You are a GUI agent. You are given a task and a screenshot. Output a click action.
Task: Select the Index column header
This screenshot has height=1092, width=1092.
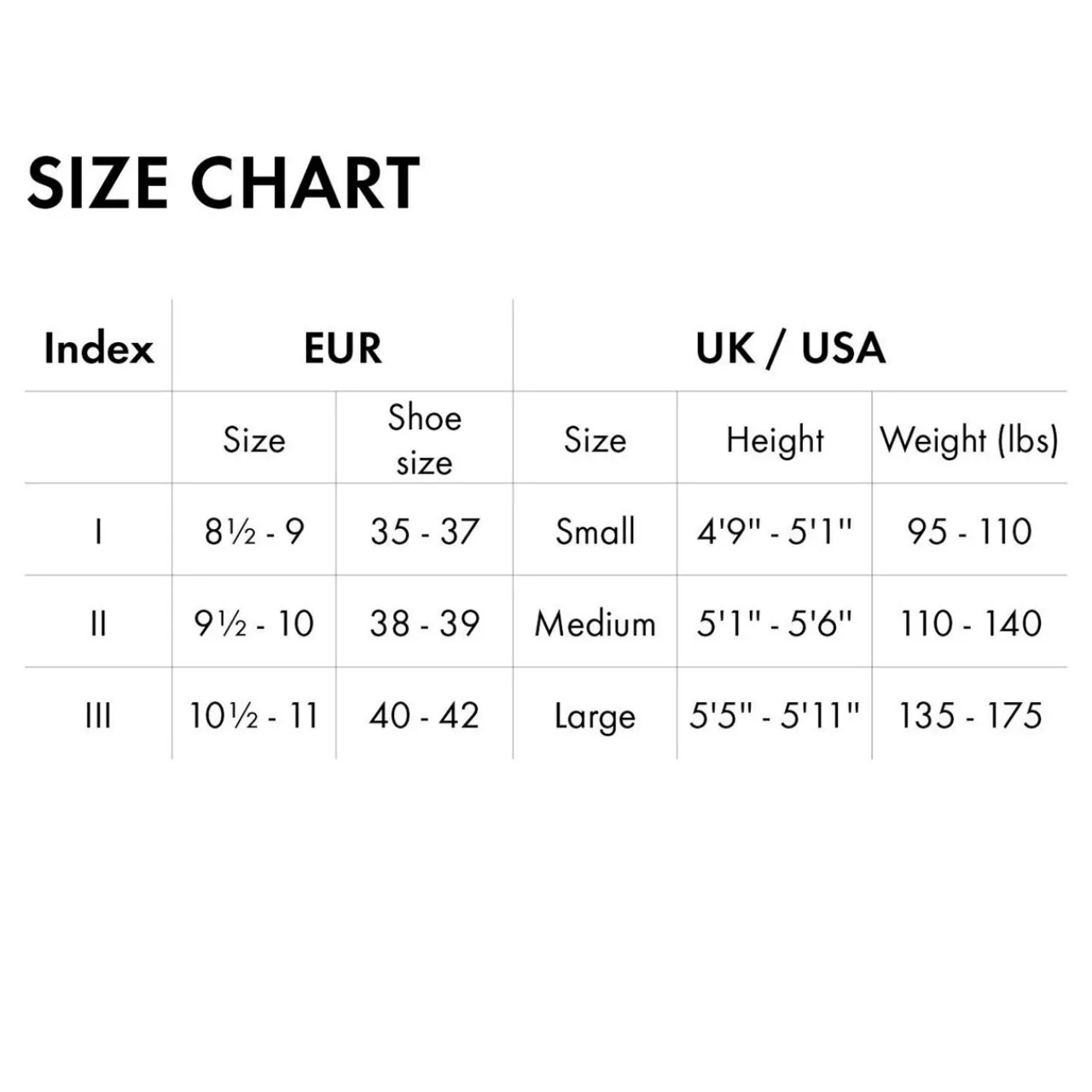98,348
